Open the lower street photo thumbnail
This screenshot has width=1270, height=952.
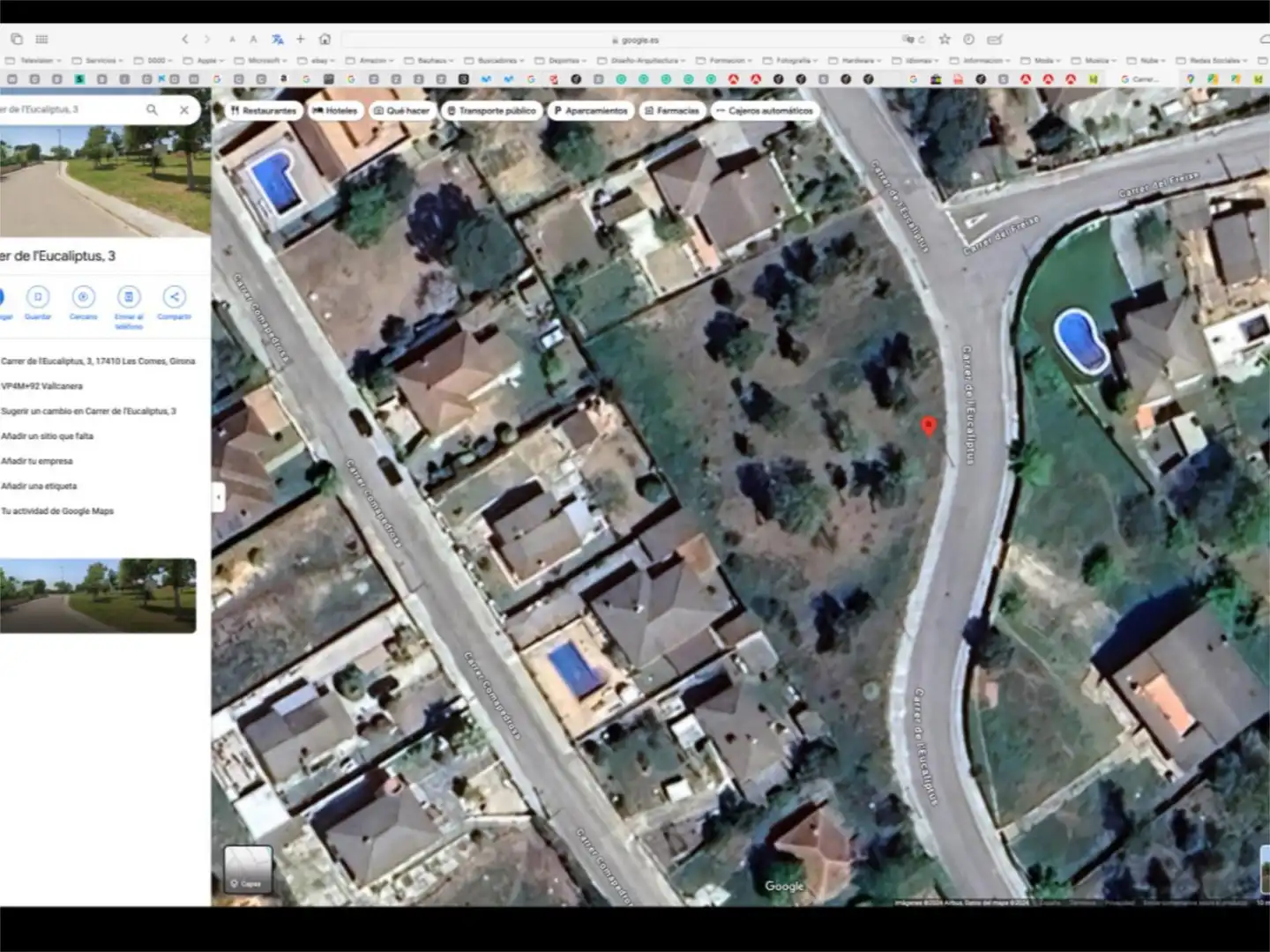click(98, 595)
